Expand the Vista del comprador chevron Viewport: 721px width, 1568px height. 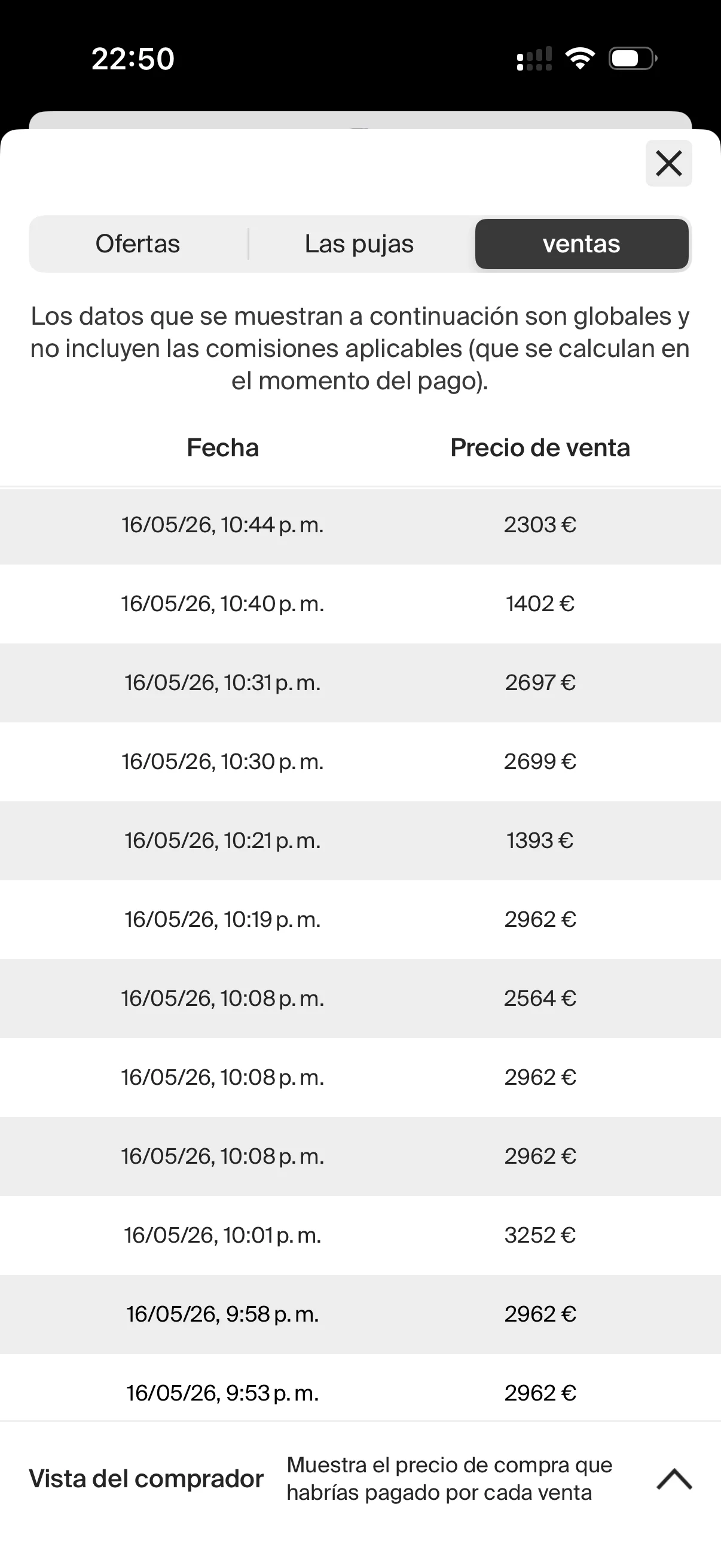[674, 1478]
